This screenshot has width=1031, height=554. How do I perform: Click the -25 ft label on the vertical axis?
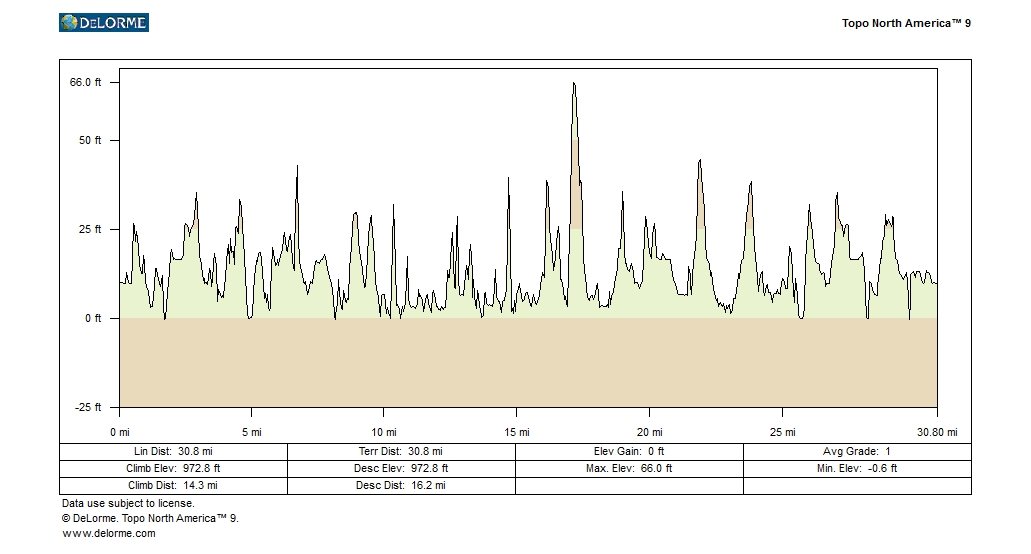(88, 407)
